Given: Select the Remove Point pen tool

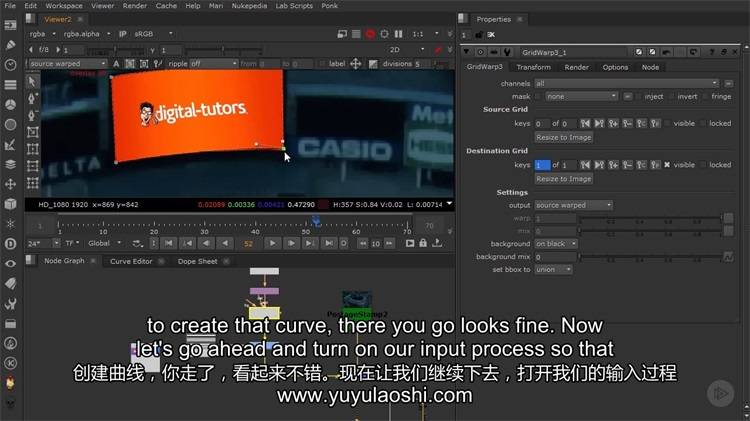Looking at the screenshot, I should 32,115.
